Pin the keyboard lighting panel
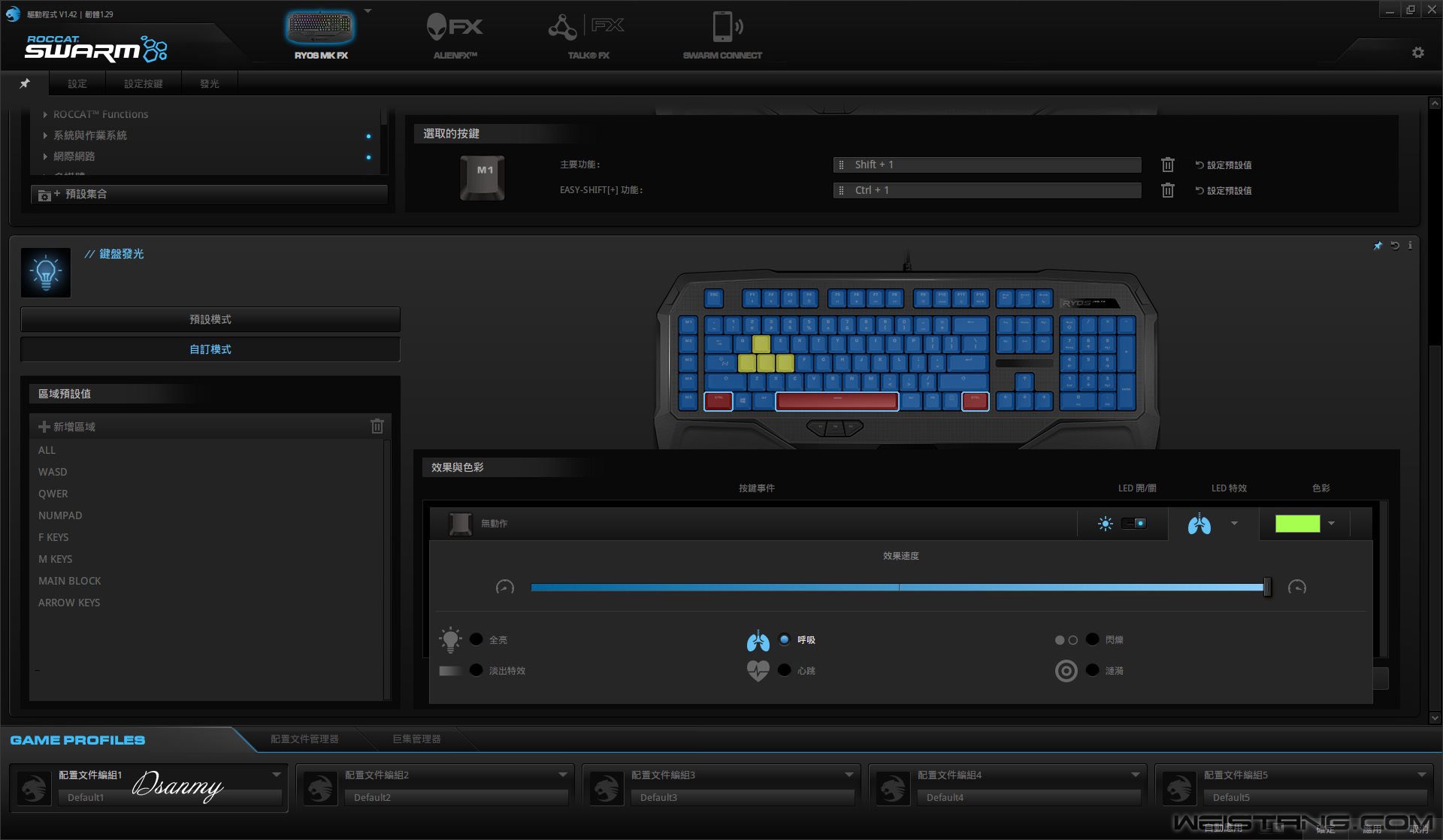The width and height of the screenshot is (1443, 840). coord(1378,246)
